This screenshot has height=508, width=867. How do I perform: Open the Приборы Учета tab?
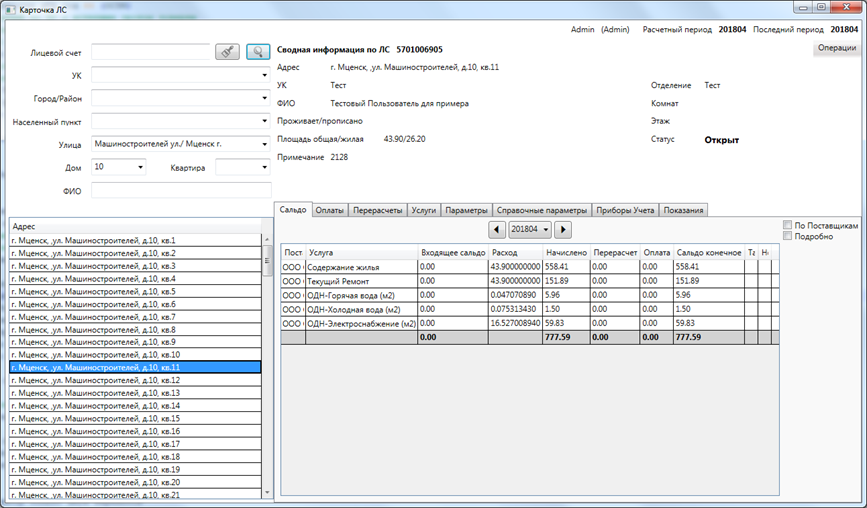(624, 210)
